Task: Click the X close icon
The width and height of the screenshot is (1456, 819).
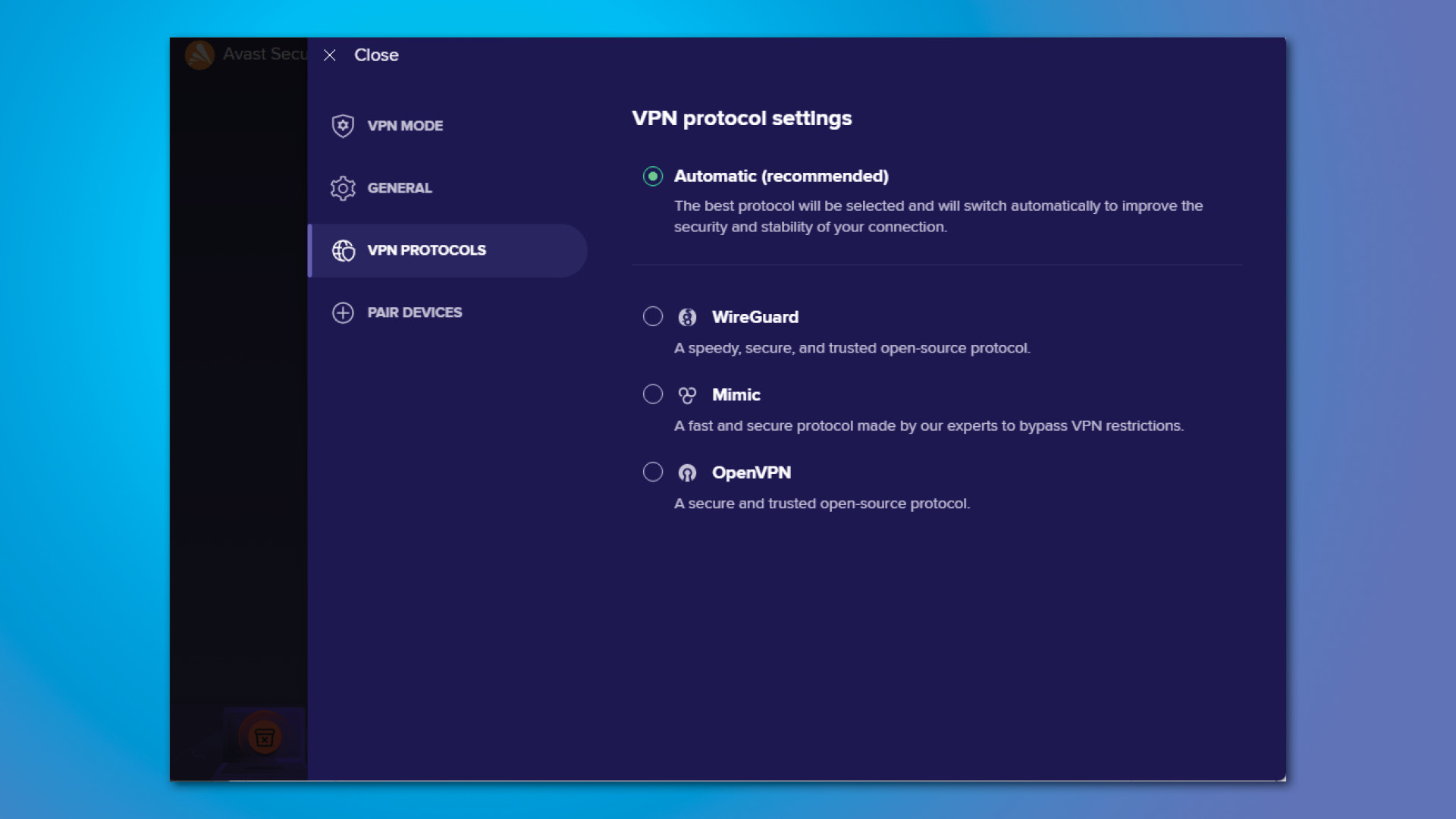Action: coord(329,55)
